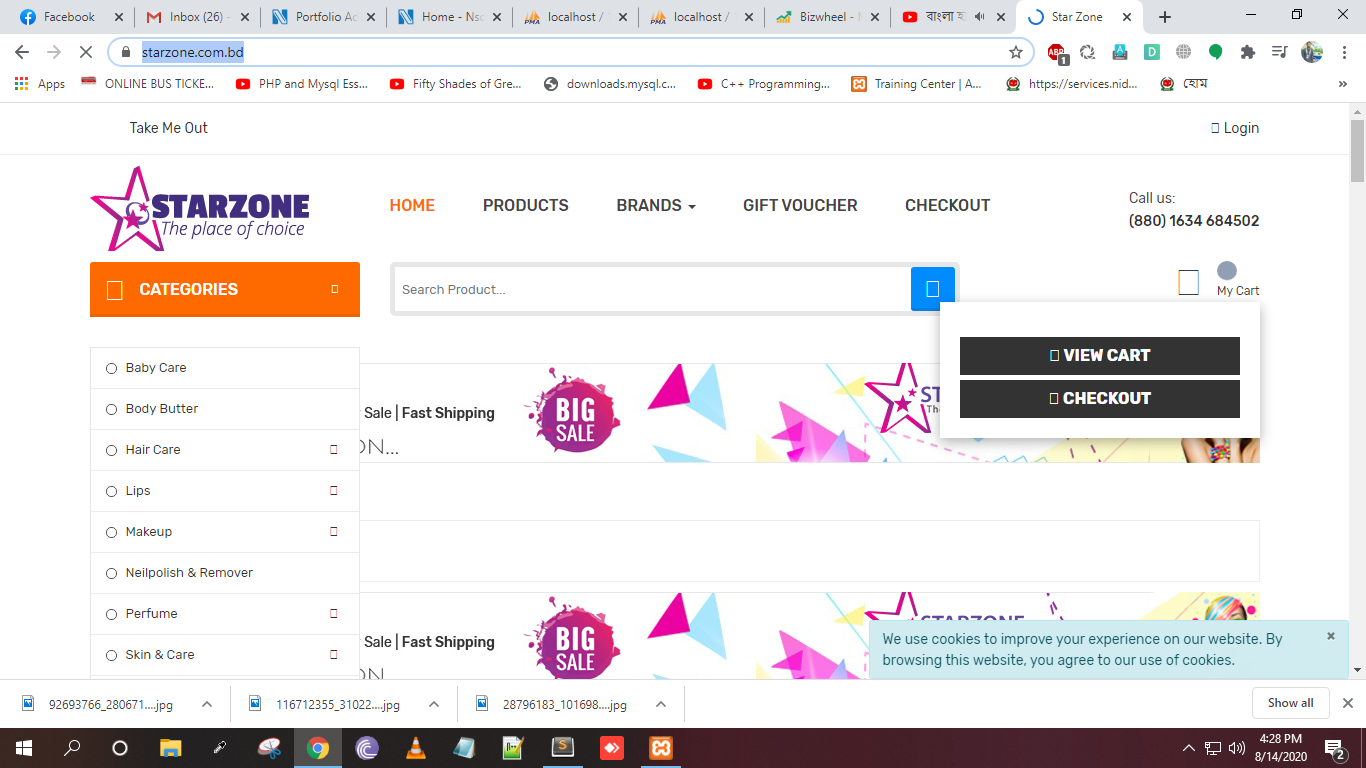Open the Chrome three-dot menu
This screenshot has width=1366, height=768.
1343,52
